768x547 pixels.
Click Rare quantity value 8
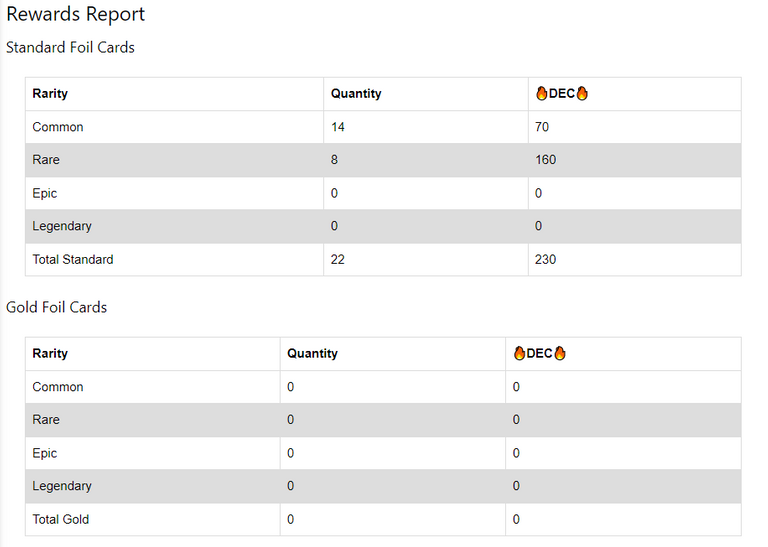334,160
